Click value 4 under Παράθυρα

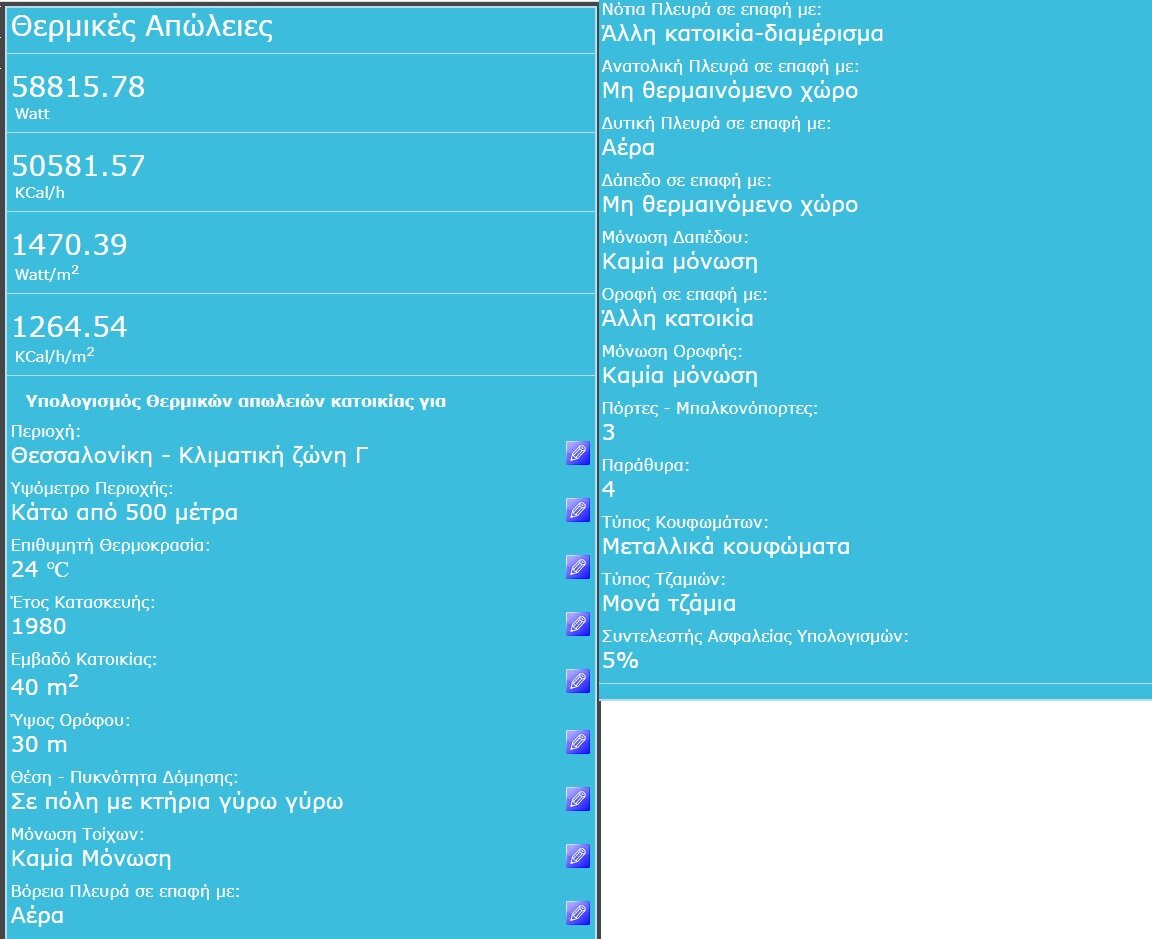(x=608, y=489)
